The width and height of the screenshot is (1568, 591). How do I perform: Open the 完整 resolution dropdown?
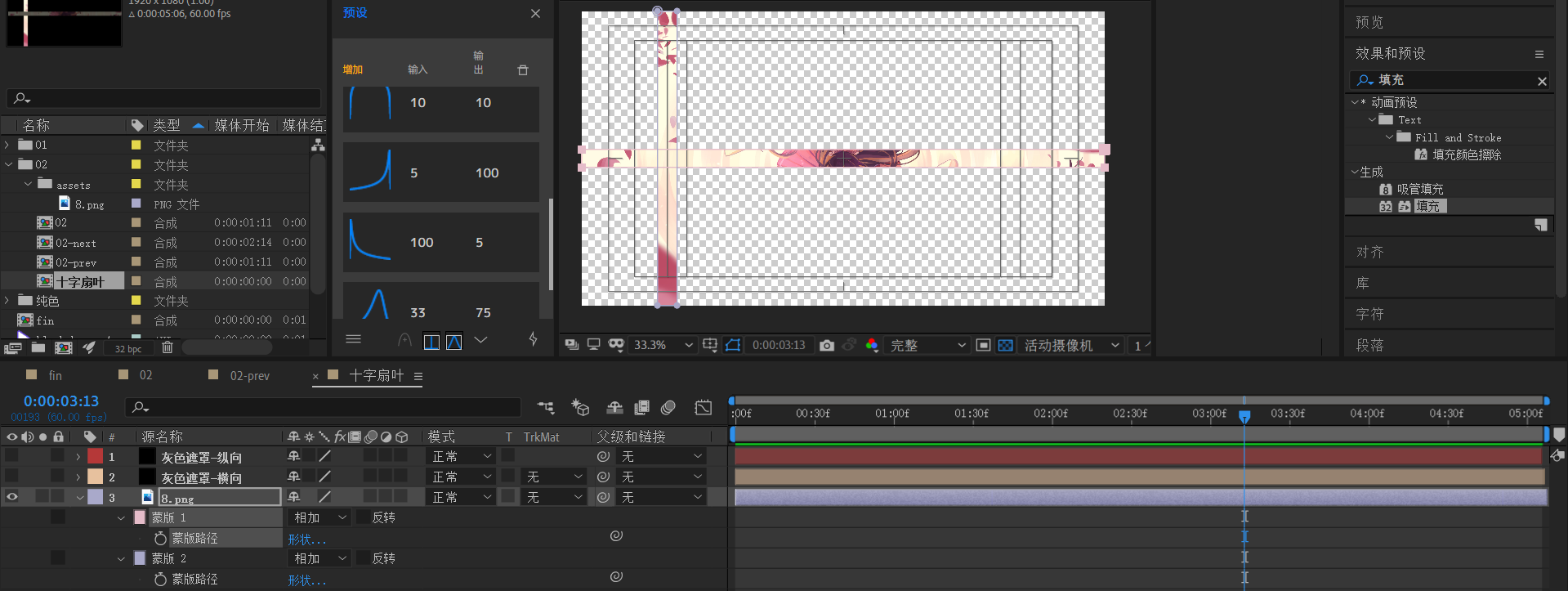[x=927, y=345]
